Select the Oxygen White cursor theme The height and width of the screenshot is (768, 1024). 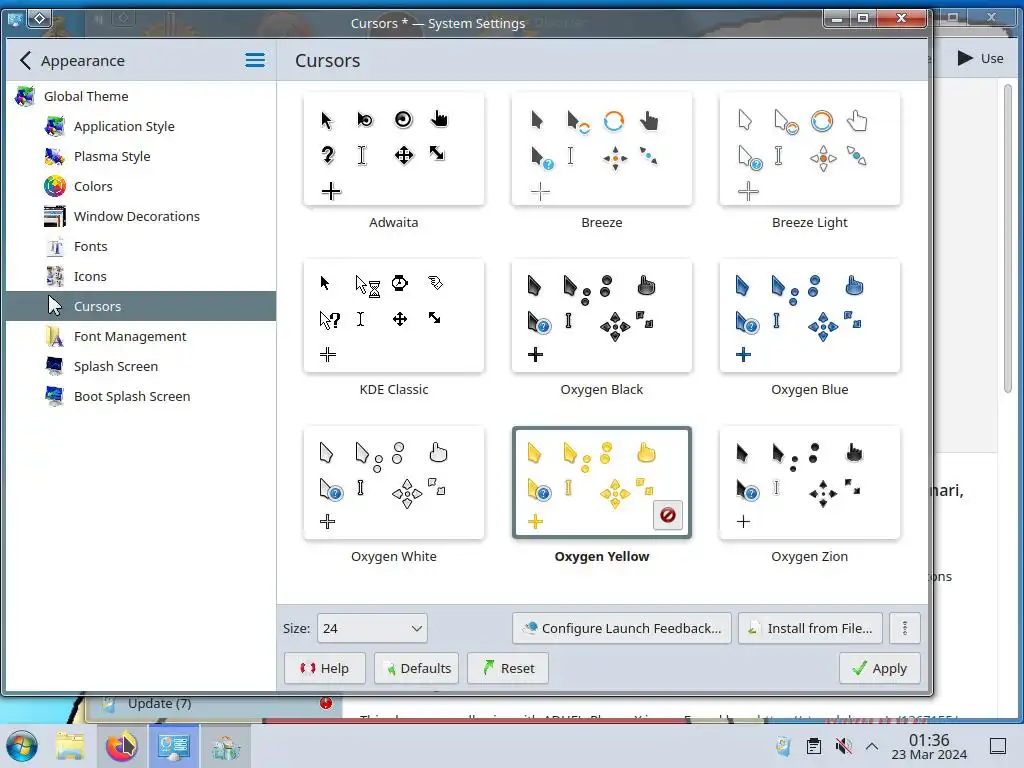[x=394, y=483]
